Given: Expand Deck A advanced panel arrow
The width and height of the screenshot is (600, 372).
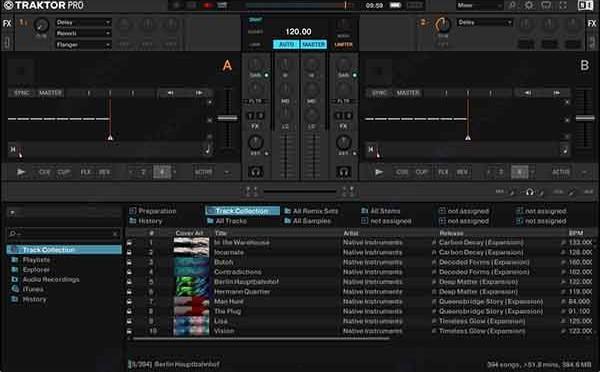Looking at the screenshot, I should tap(227, 172).
